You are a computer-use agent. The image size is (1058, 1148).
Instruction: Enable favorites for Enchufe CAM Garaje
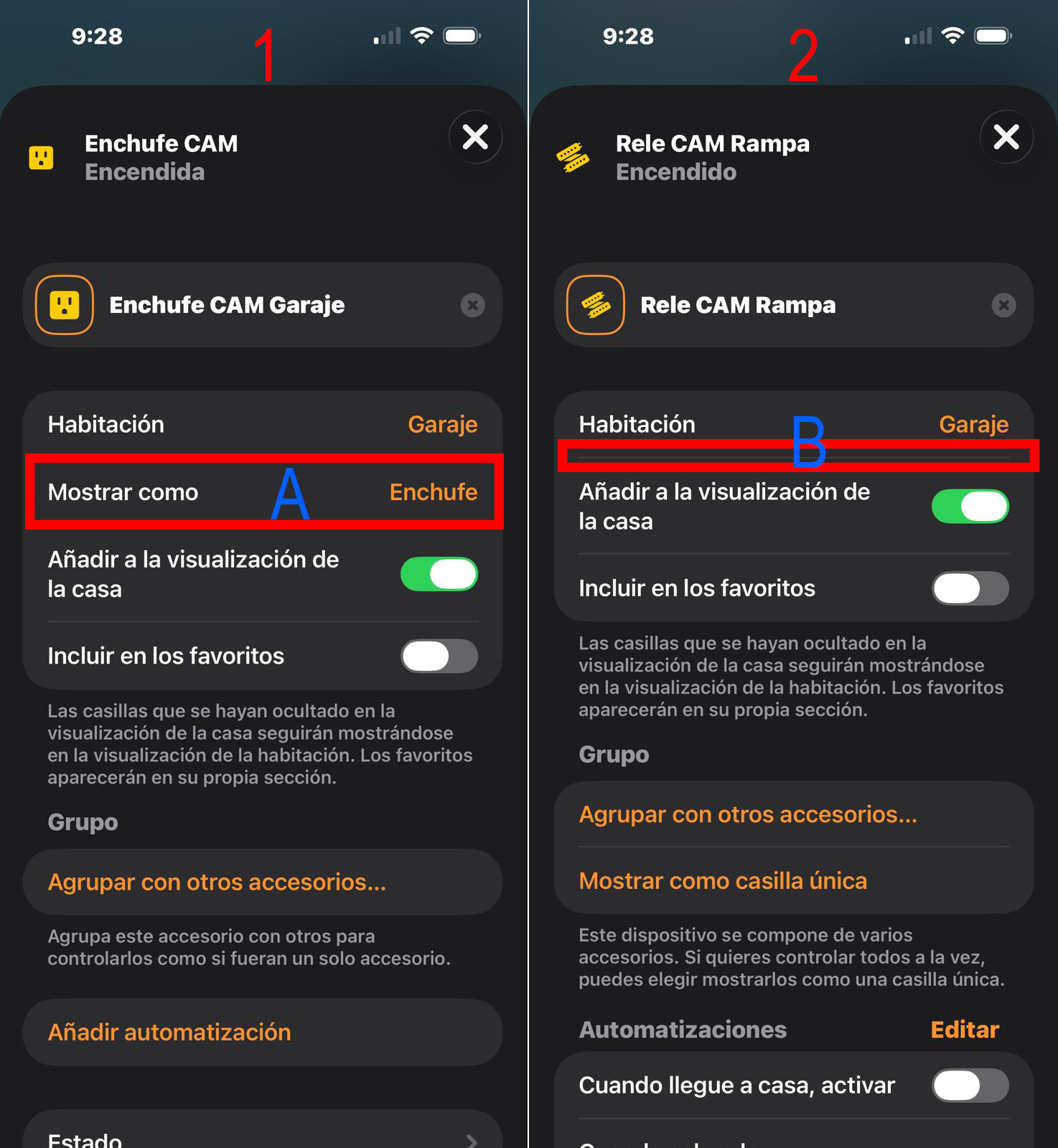(439, 656)
